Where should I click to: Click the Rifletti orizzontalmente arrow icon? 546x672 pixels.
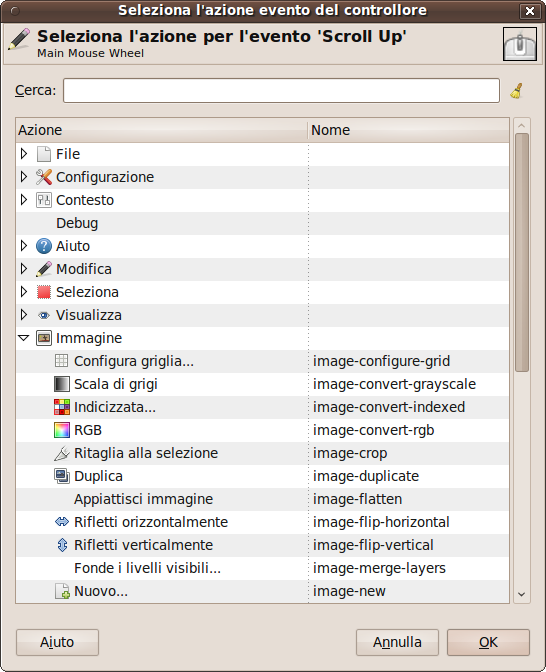[62, 522]
